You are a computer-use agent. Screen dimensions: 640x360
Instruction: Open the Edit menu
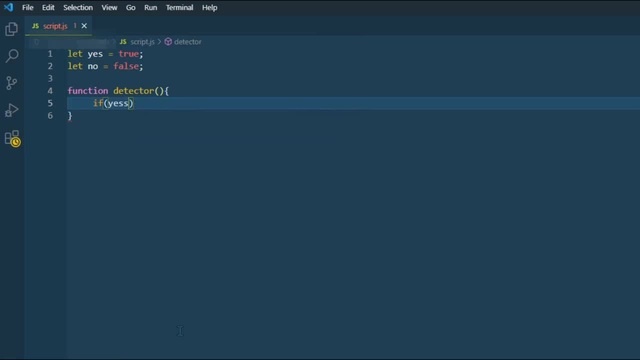(48, 7)
